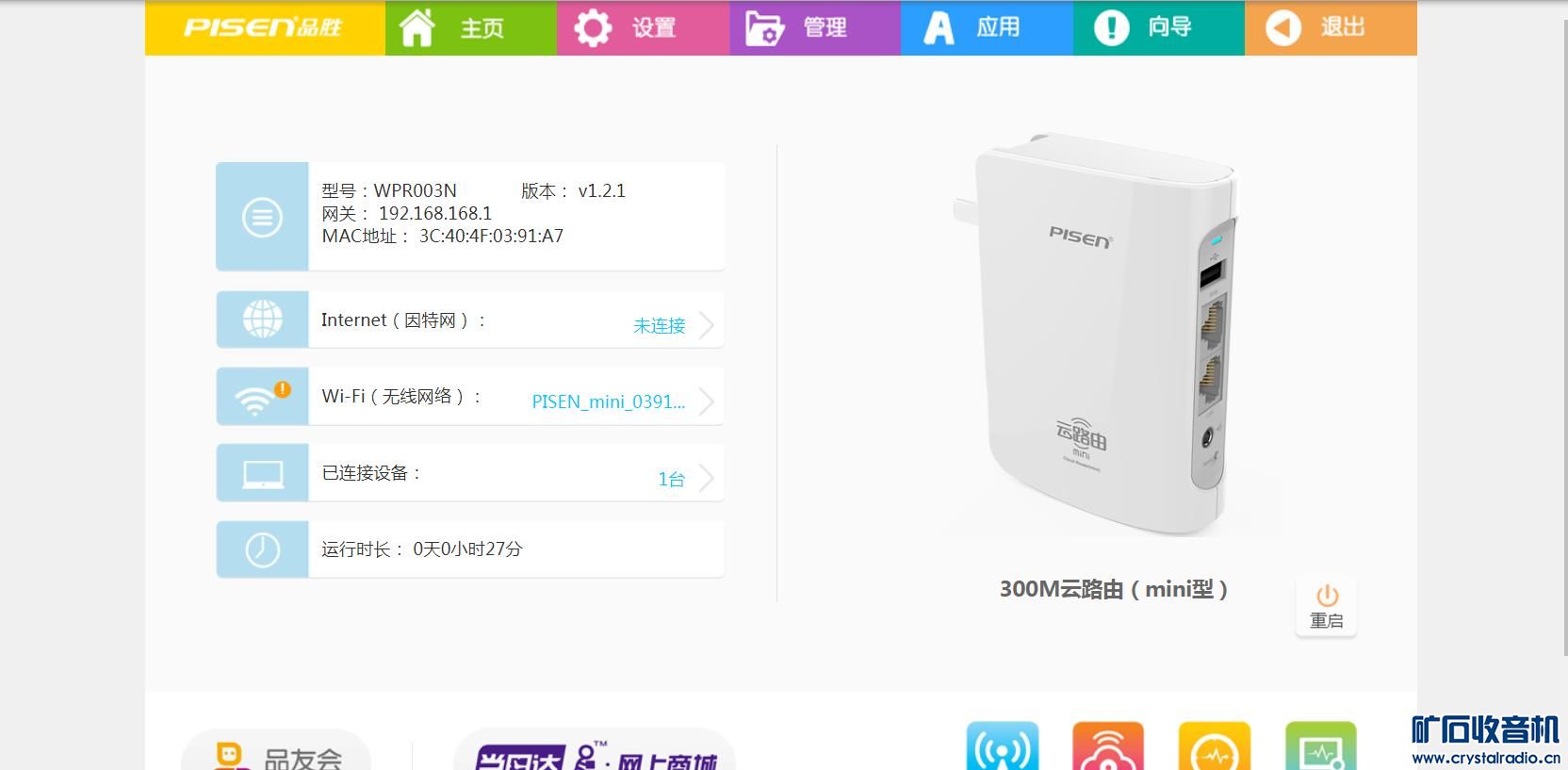Image resolution: width=1568 pixels, height=770 pixels.
Task: Click the 未连接 Internet status link
Action: point(660,326)
